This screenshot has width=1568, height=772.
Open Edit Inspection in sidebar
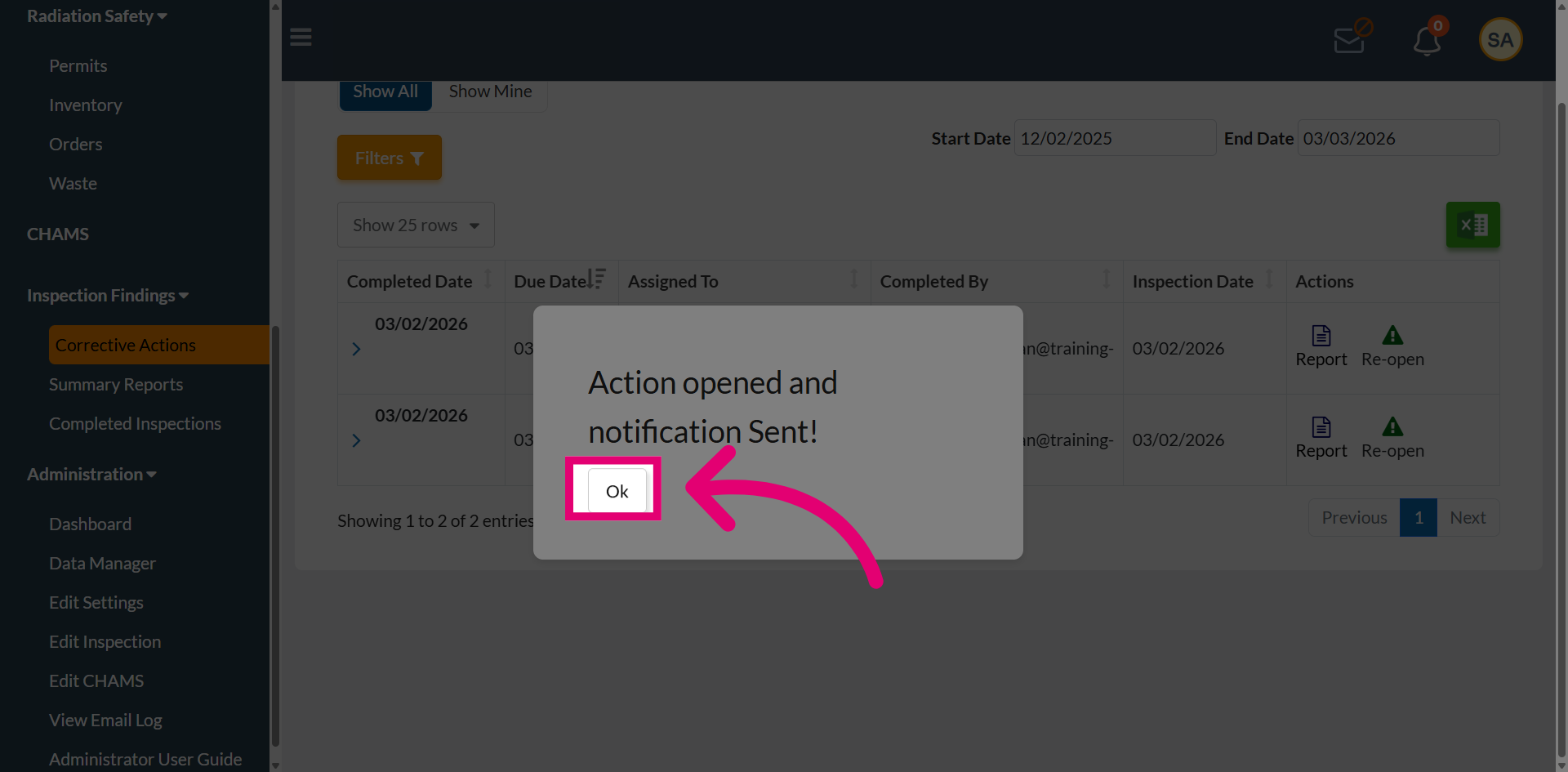(105, 641)
